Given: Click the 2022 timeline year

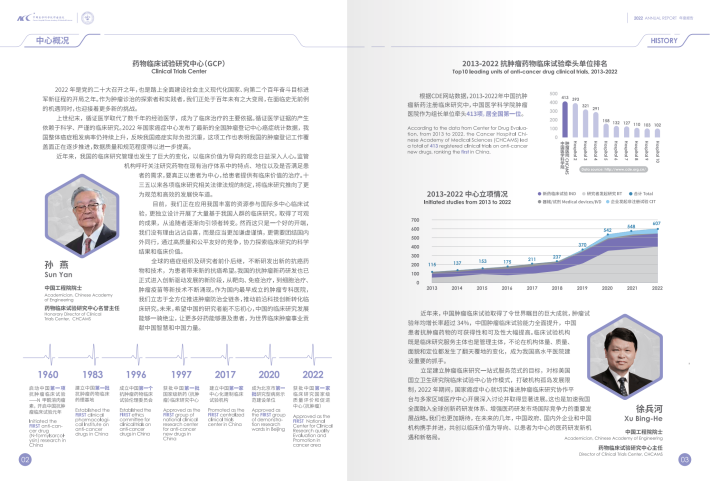Looking at the screenshot, I should (x=313, y=375).
